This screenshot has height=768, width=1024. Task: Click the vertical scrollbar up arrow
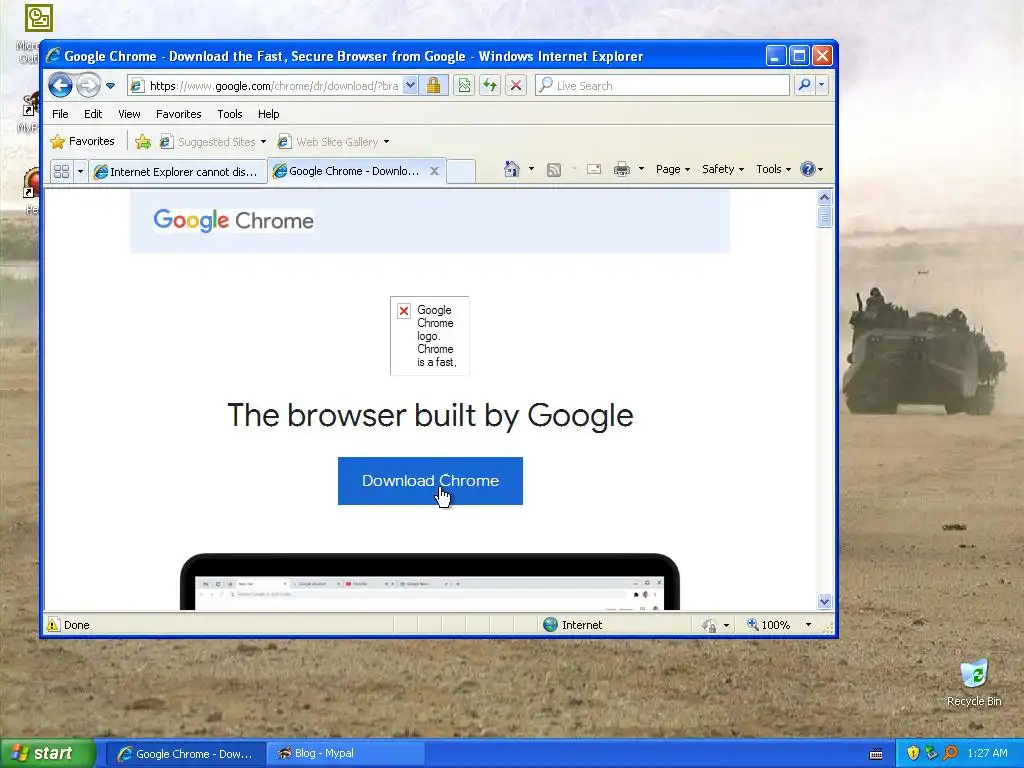[824, 197]
